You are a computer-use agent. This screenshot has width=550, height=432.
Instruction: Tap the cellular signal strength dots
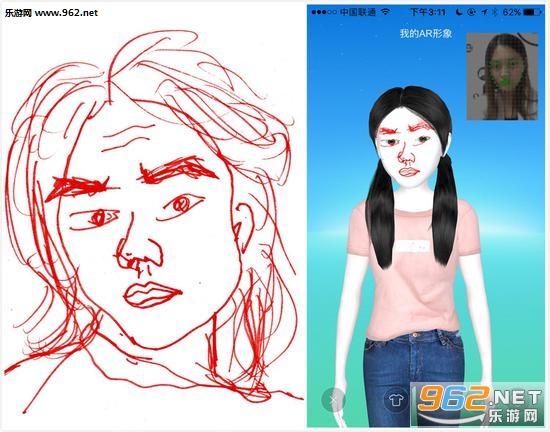324,12
